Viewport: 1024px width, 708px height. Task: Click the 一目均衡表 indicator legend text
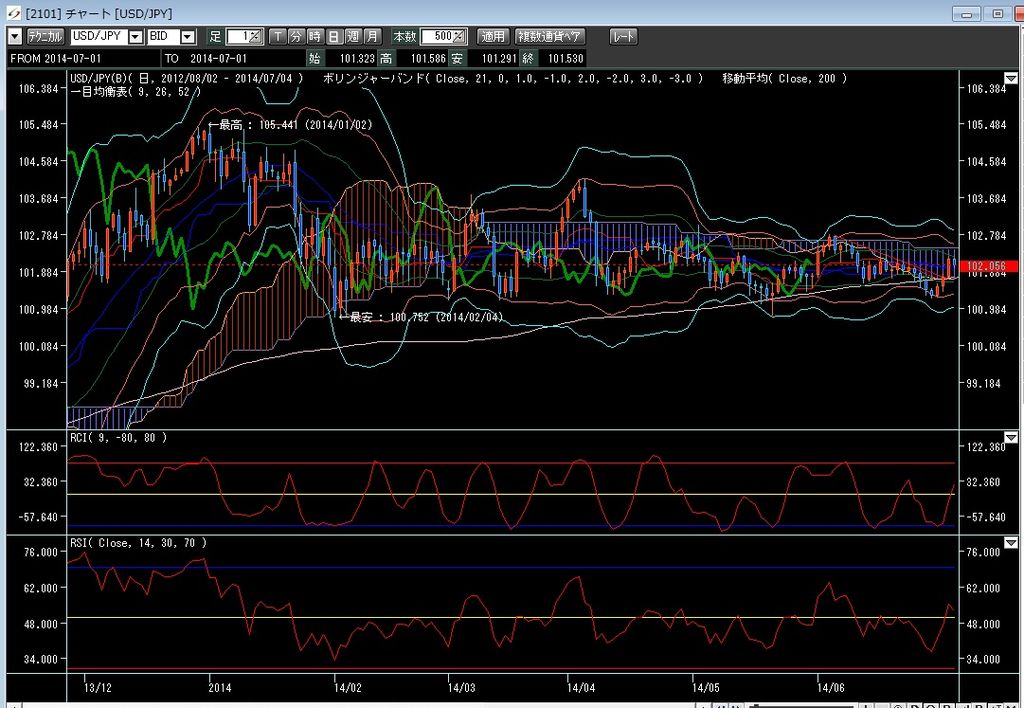[x=135, y=91]
